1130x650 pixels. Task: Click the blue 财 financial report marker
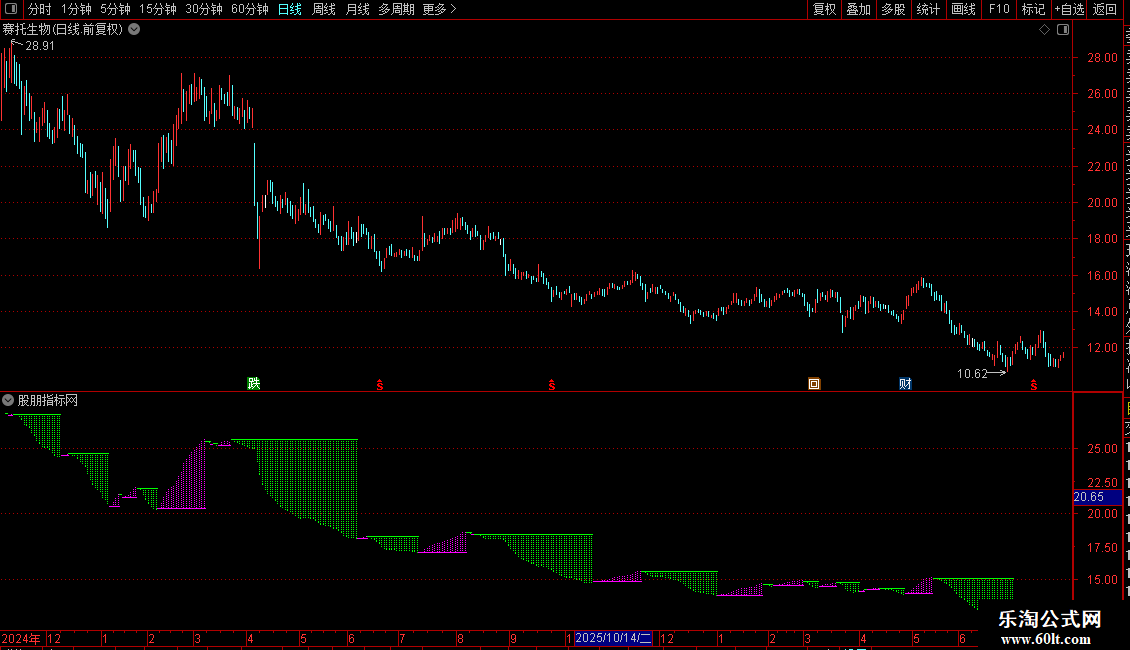click(x=905, y=383)
